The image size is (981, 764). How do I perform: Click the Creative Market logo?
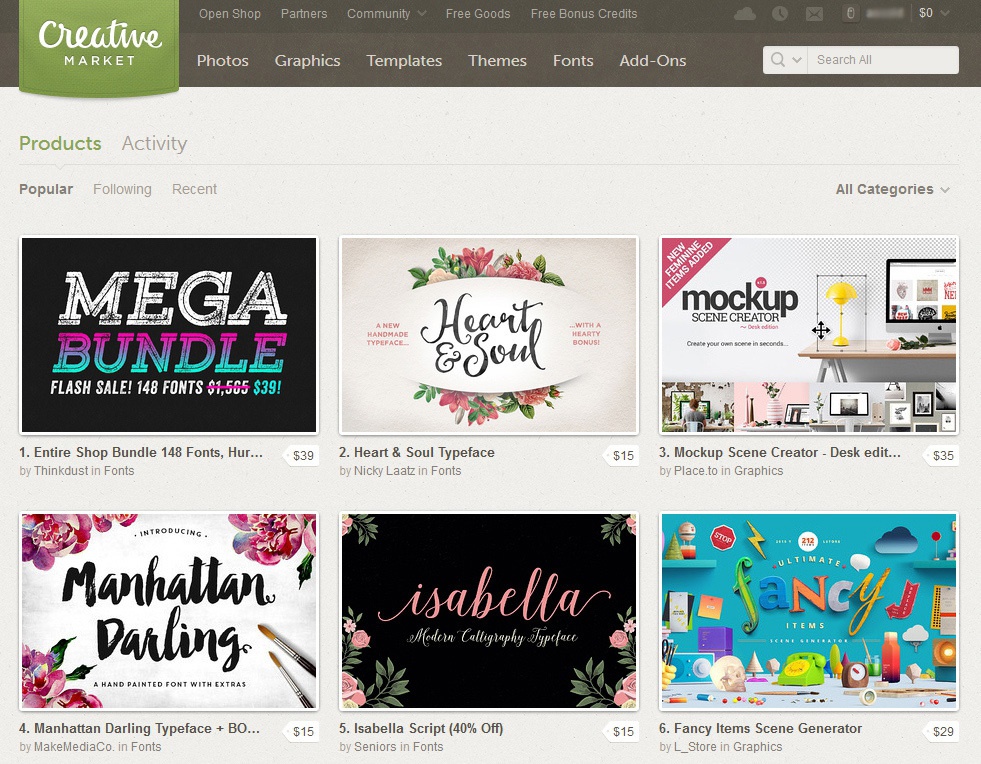(x=99, y=44)
